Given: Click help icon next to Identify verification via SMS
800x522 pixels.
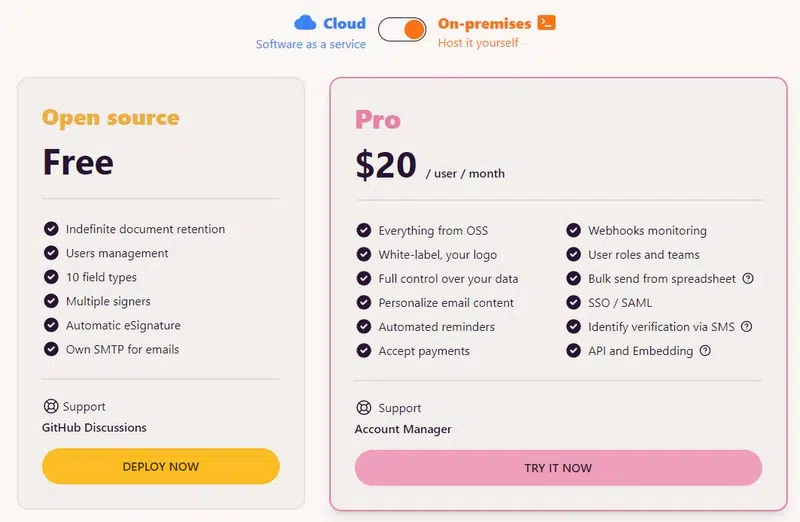Looking at the screenshot, I should (x=747, y=327).
